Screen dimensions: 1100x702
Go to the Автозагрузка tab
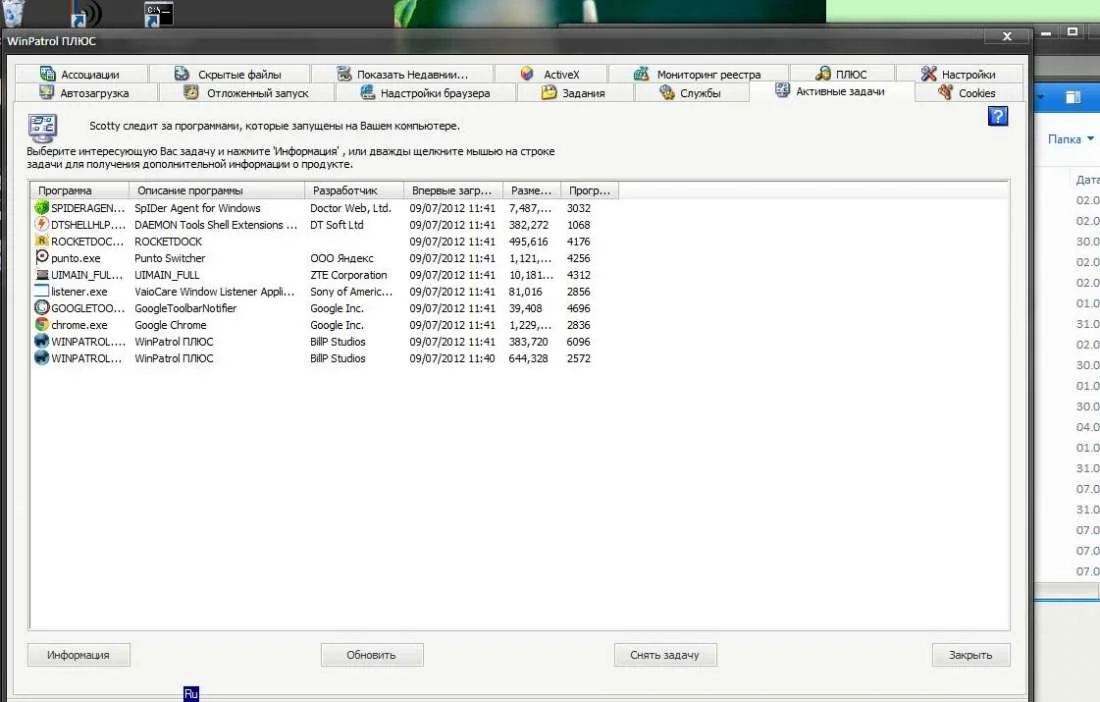tap(86, 93)
